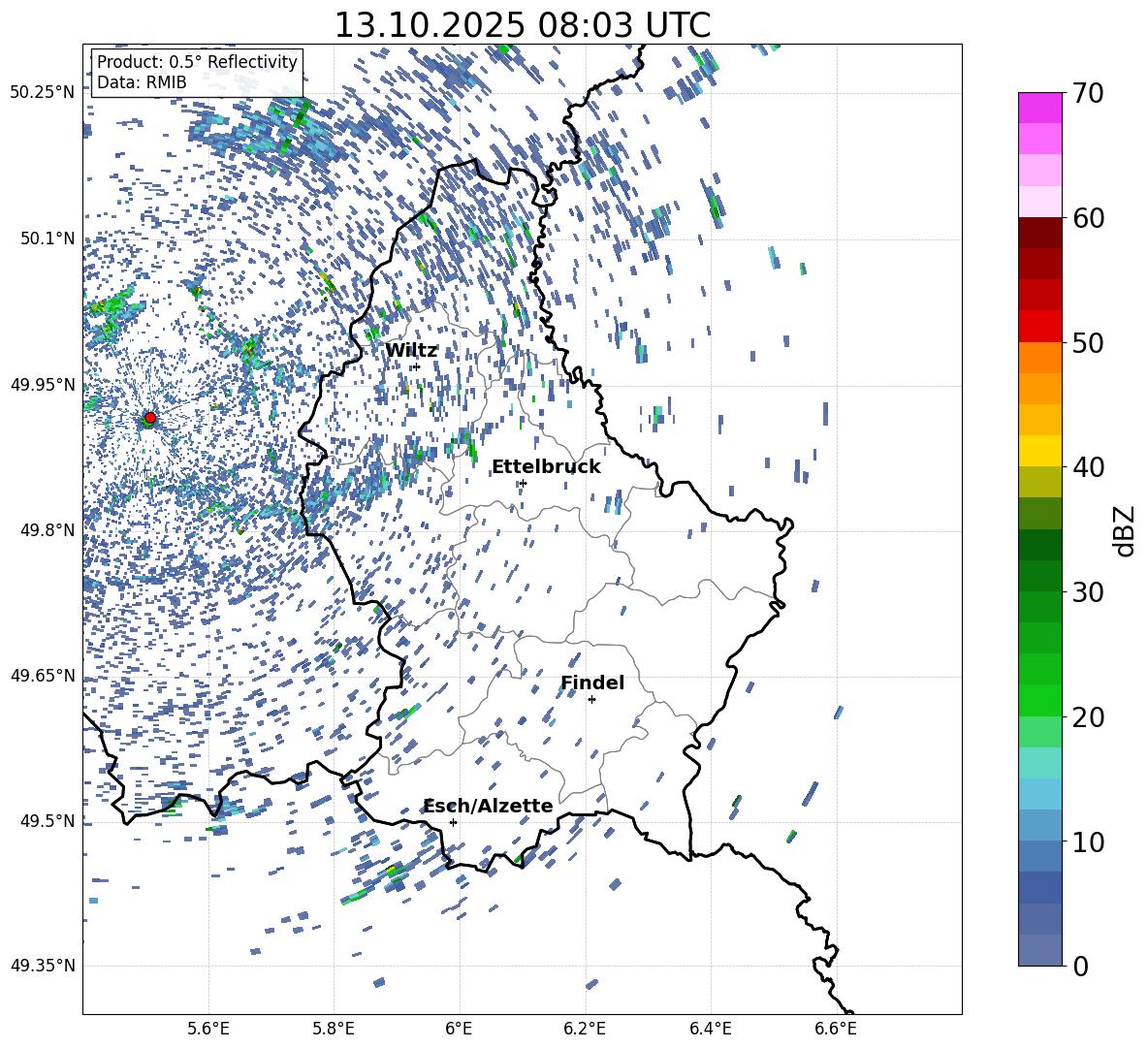
Task: Click the magenta top colorbar segment
Action: pyautogui.click(x=1039, y=108)
